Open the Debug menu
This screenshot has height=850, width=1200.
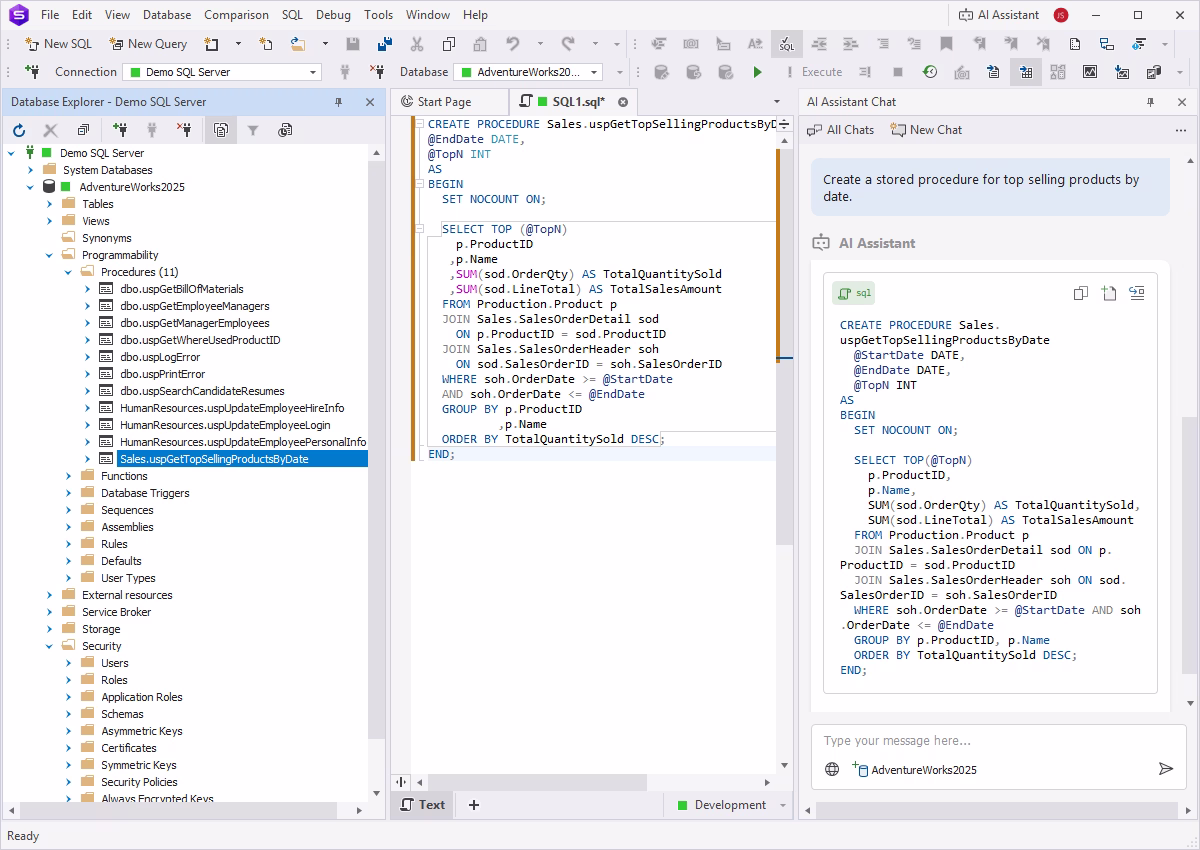(x=333, y=15)
